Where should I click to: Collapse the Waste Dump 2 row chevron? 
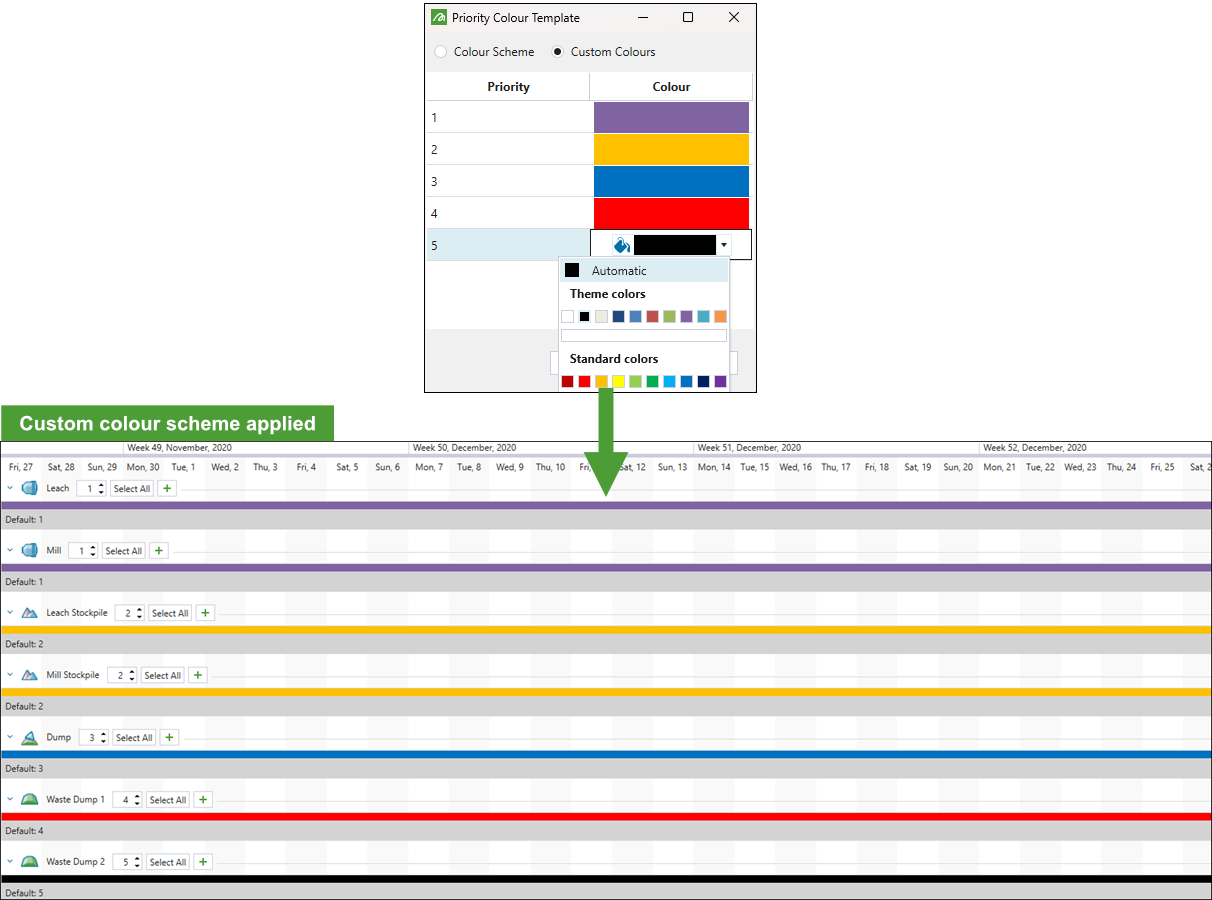[10, 861]
